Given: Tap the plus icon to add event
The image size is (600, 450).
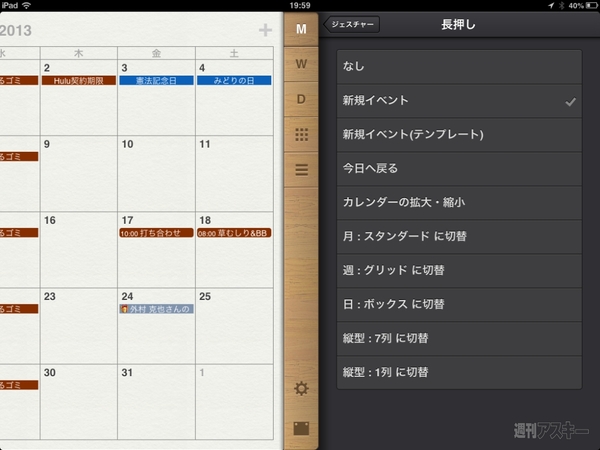Looking at the screenshot, I should point(265,30).
